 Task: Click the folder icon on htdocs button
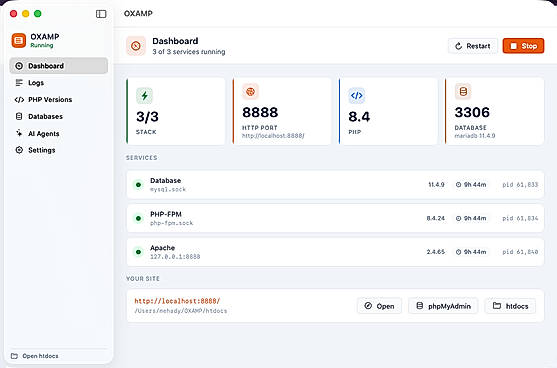click(x=497, y=306)
